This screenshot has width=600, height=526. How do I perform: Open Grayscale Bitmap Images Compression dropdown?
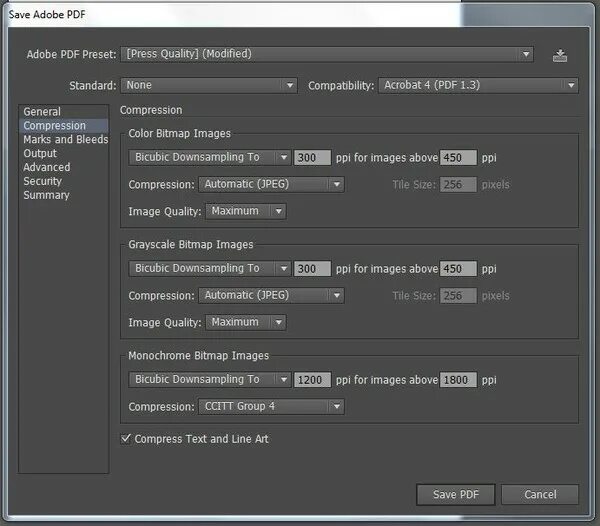(271, 295)
